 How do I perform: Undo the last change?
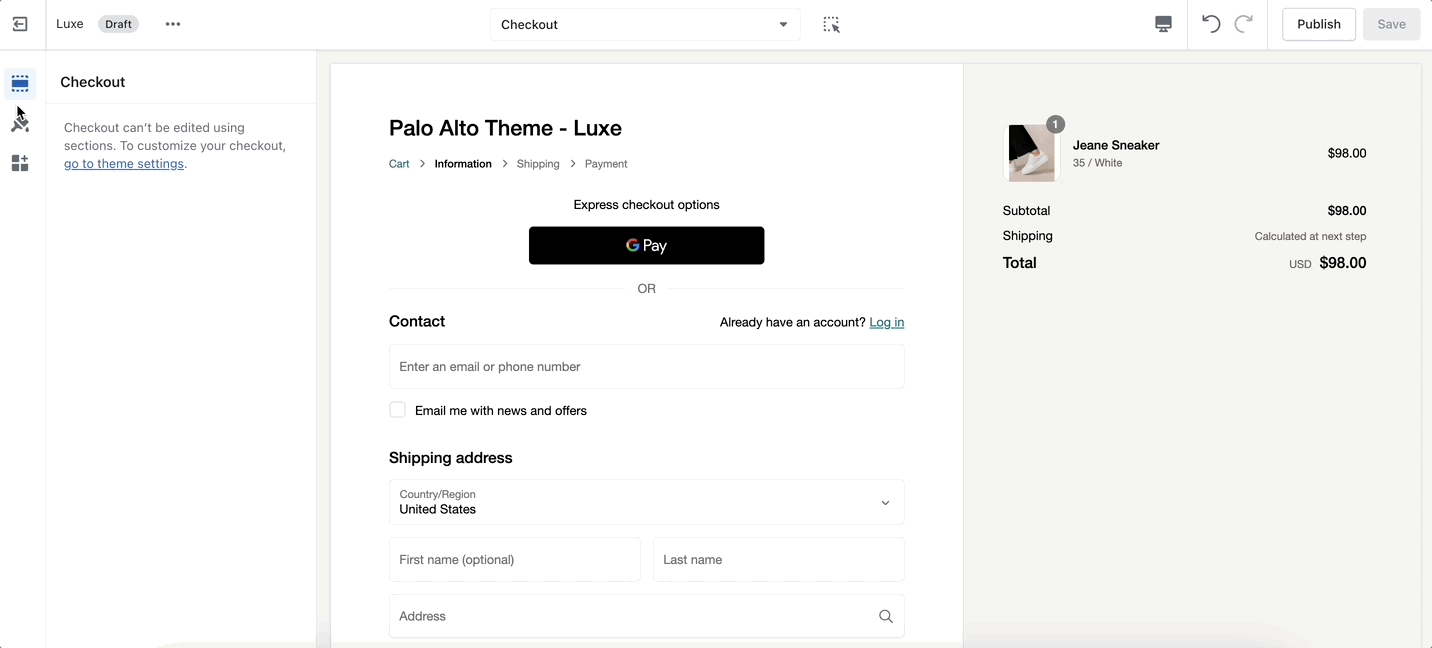[1211, 24]
